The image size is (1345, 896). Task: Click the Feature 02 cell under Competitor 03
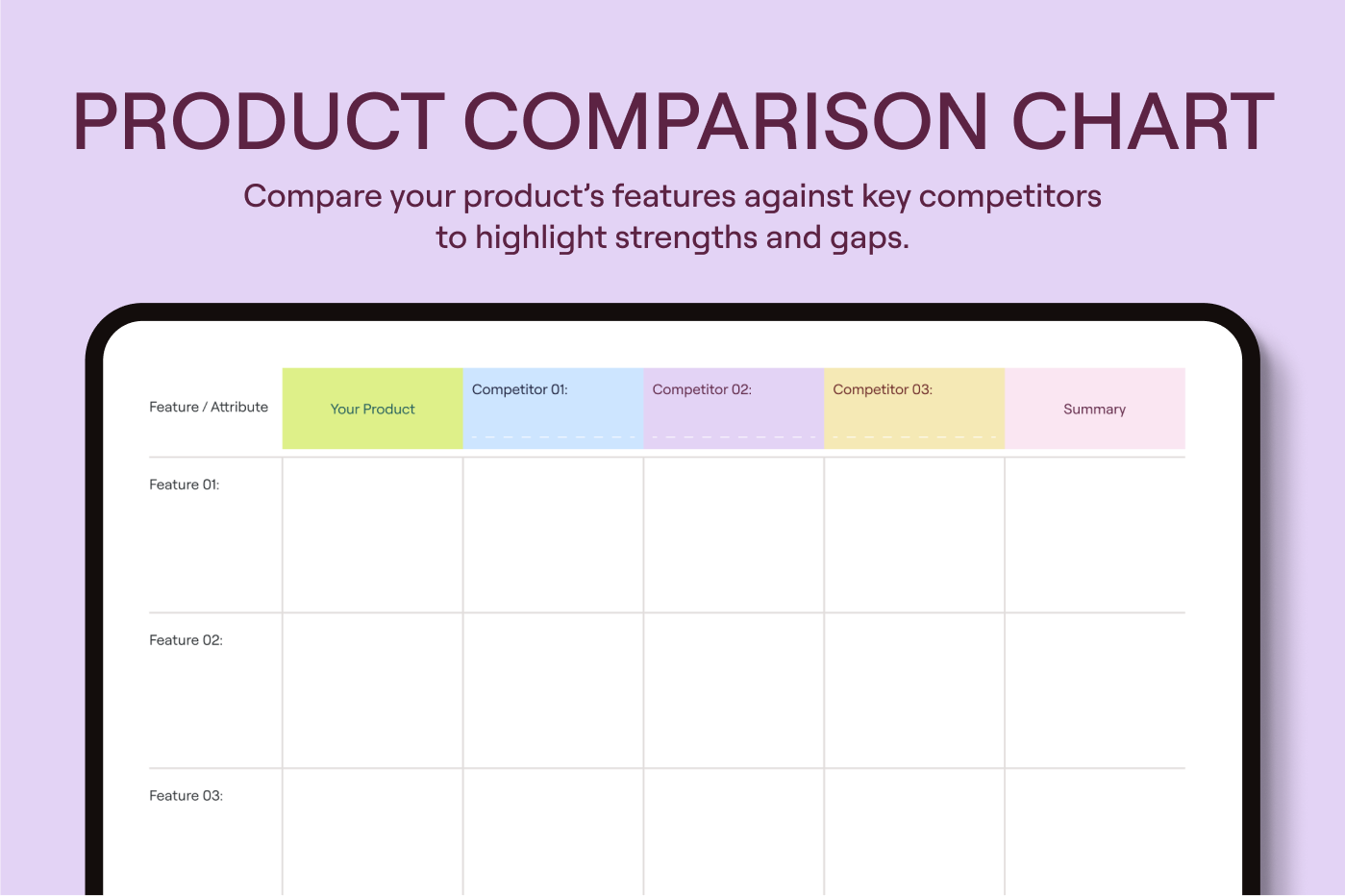point(914,690)
